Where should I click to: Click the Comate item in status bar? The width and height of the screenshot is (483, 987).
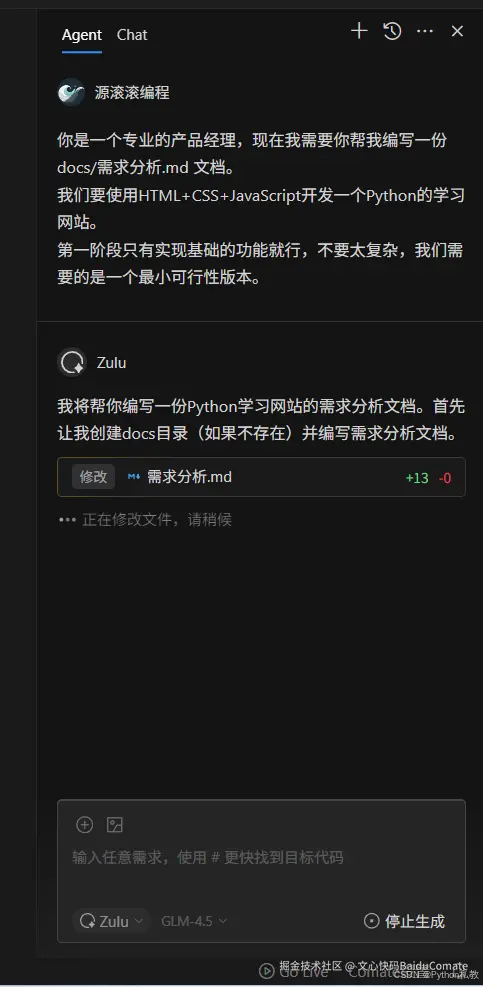pyautogui.click(x=373, y=972)
